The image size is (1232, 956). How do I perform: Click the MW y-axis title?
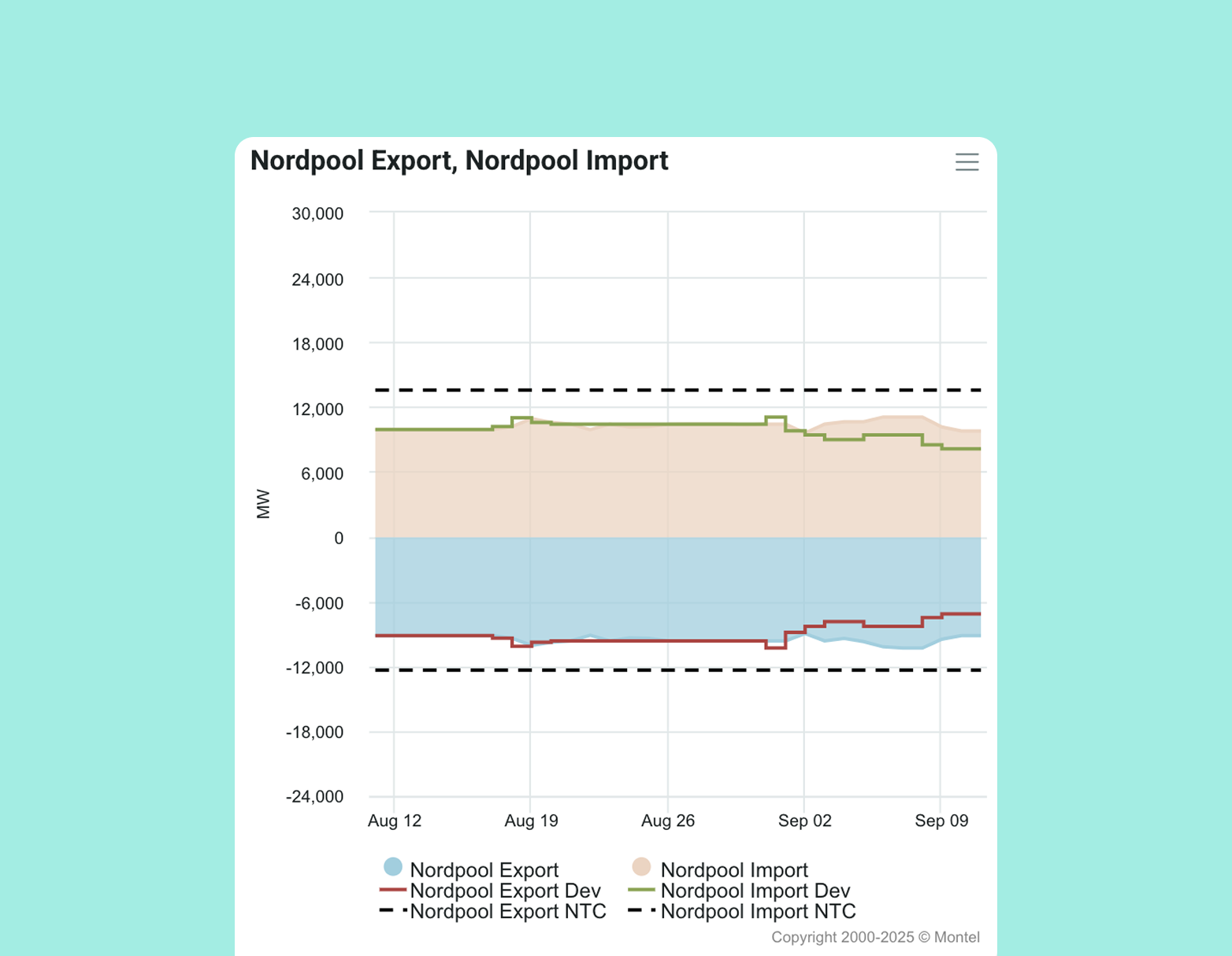(x=263, y=504)
